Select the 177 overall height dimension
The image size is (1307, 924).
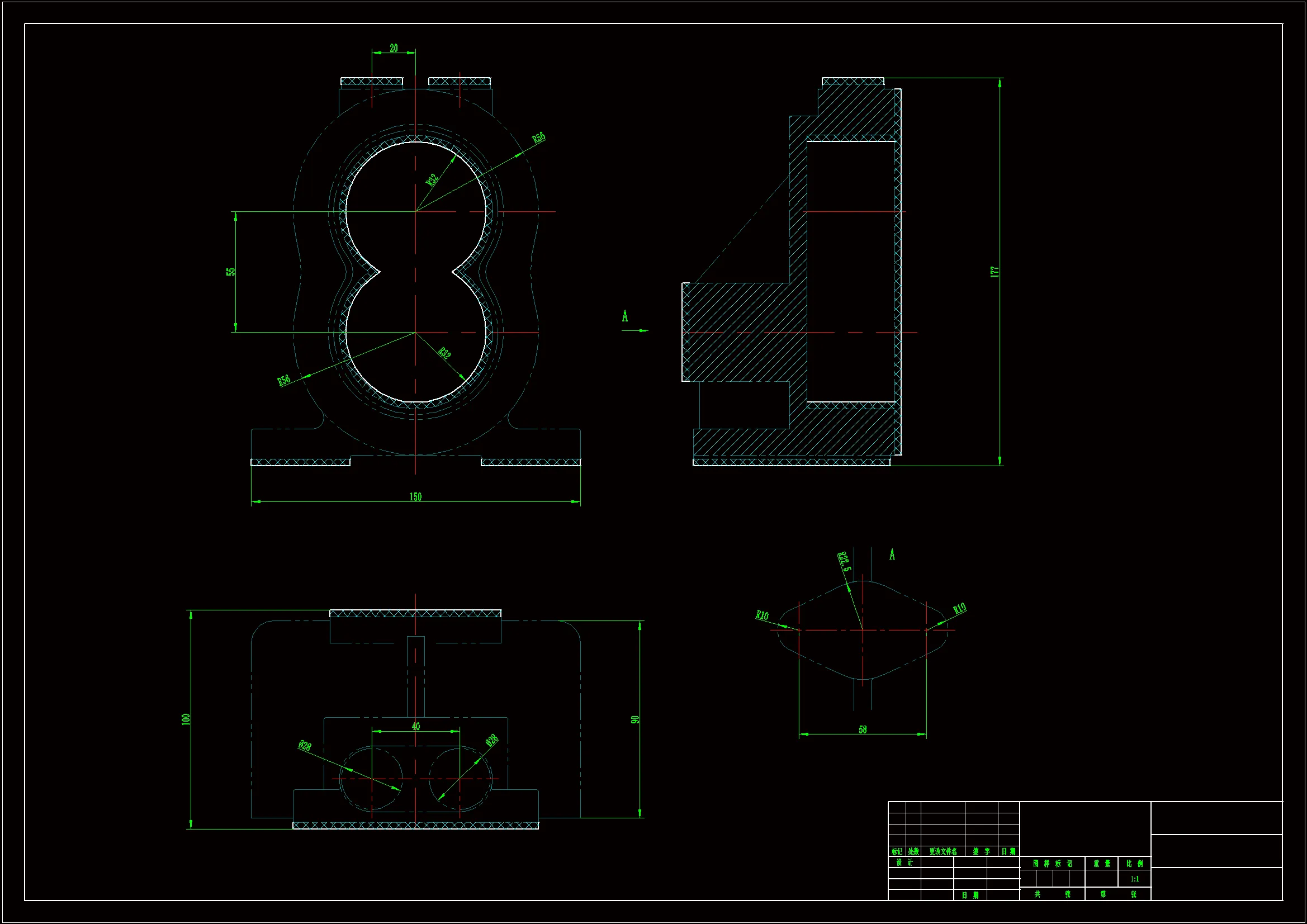(x=995, y=272)
